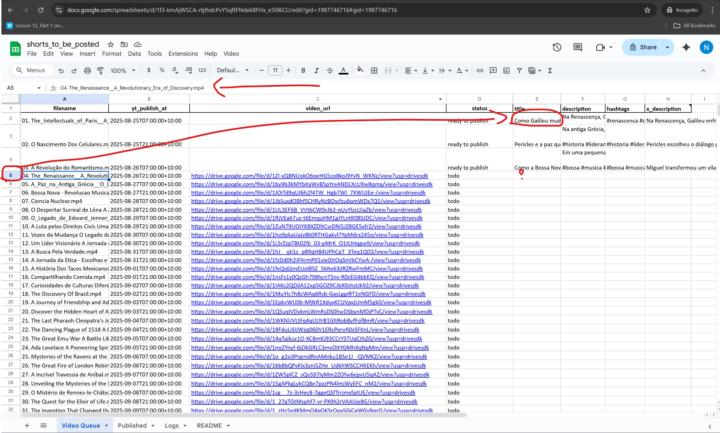Open the functions sigma icon

[x=550, y=71]
